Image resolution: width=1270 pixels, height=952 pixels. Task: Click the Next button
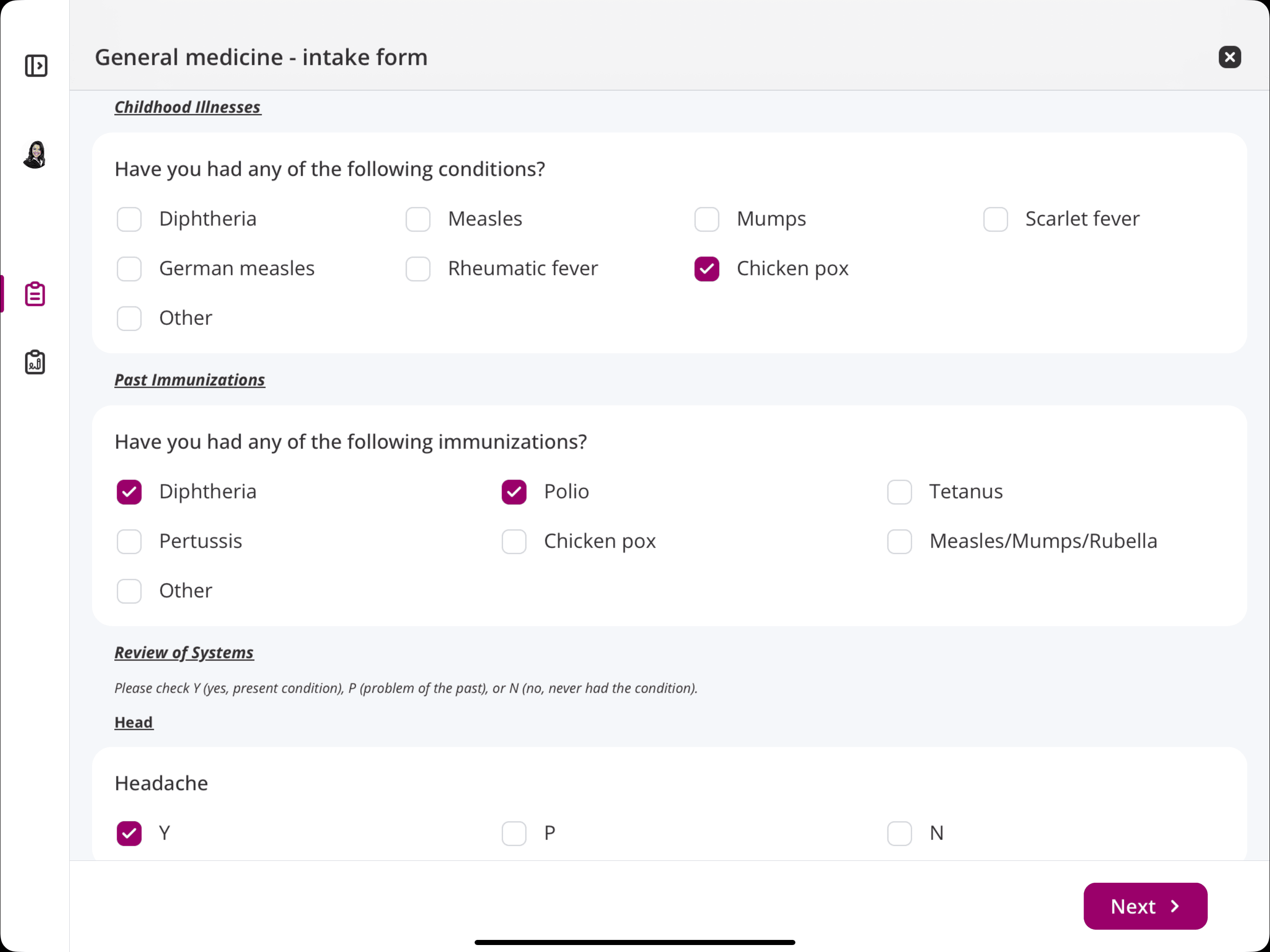pos(1145,906)
